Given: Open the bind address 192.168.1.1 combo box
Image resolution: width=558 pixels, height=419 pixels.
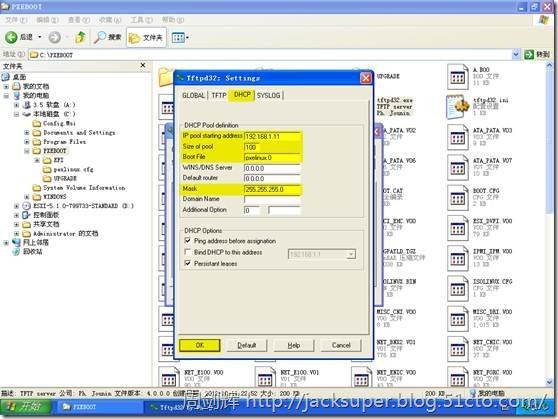Looking at the screenshot, I should (x=322, y=254).
